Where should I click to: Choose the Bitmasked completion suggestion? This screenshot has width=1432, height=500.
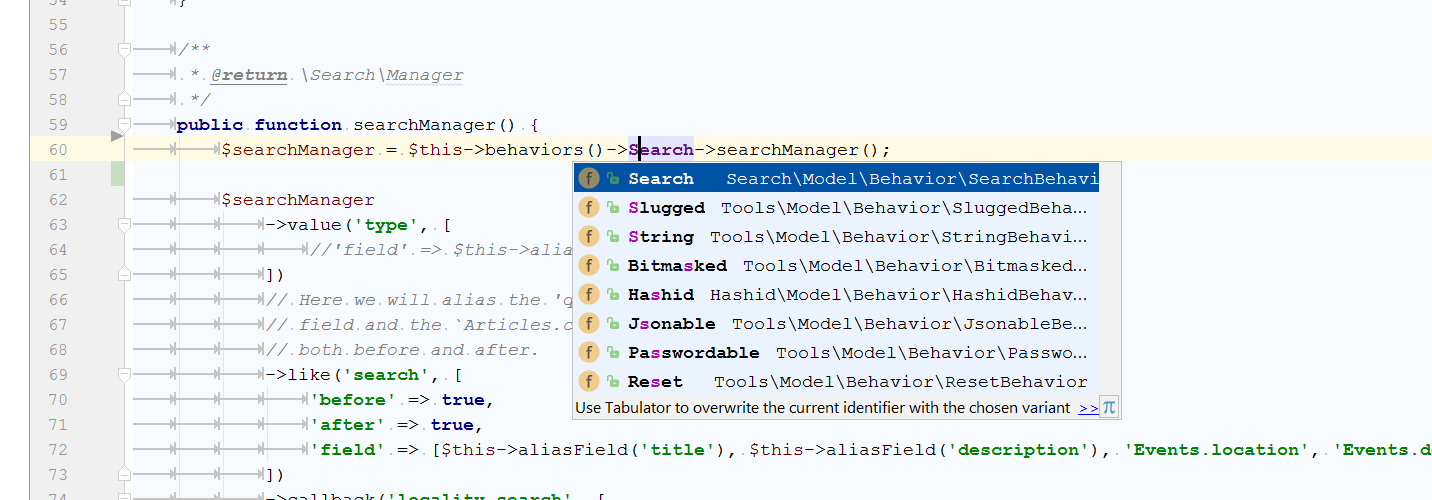836,266
